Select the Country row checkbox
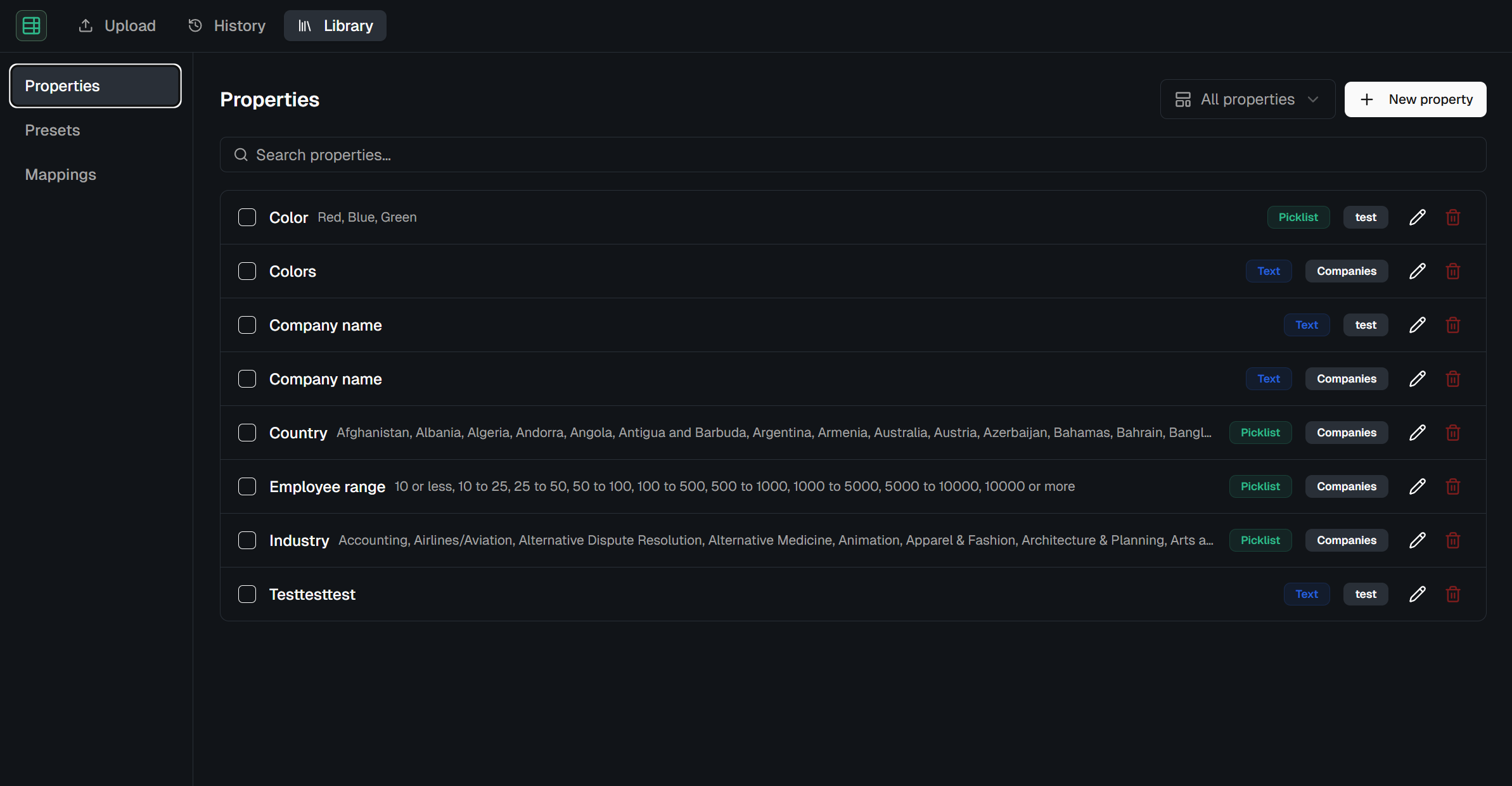Viewport: 1512px width, 786px height. [x=247, y=433]
